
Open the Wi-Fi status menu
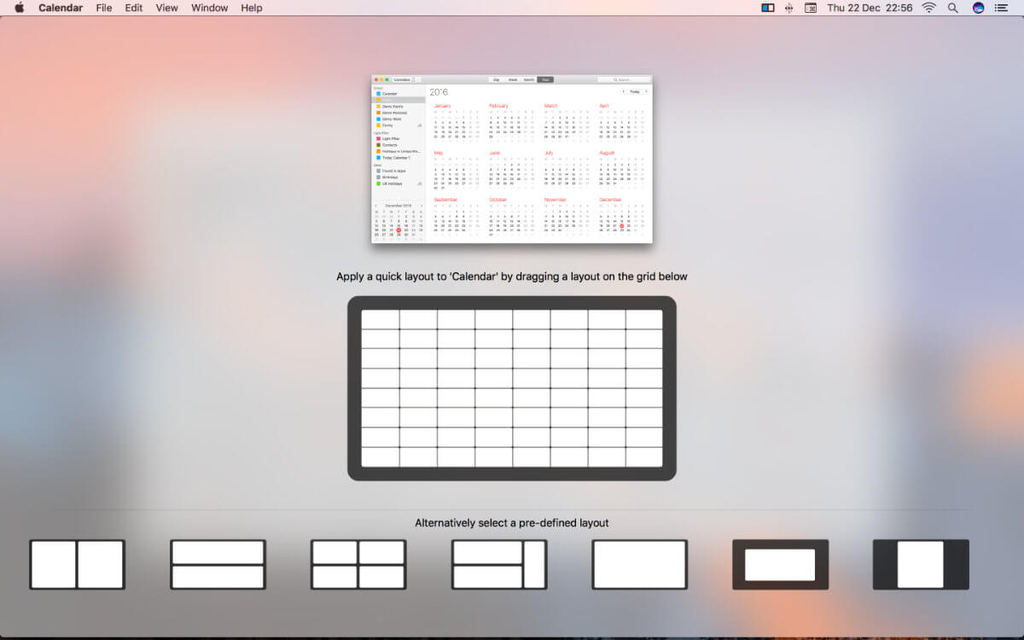click(x=929, y=8)
